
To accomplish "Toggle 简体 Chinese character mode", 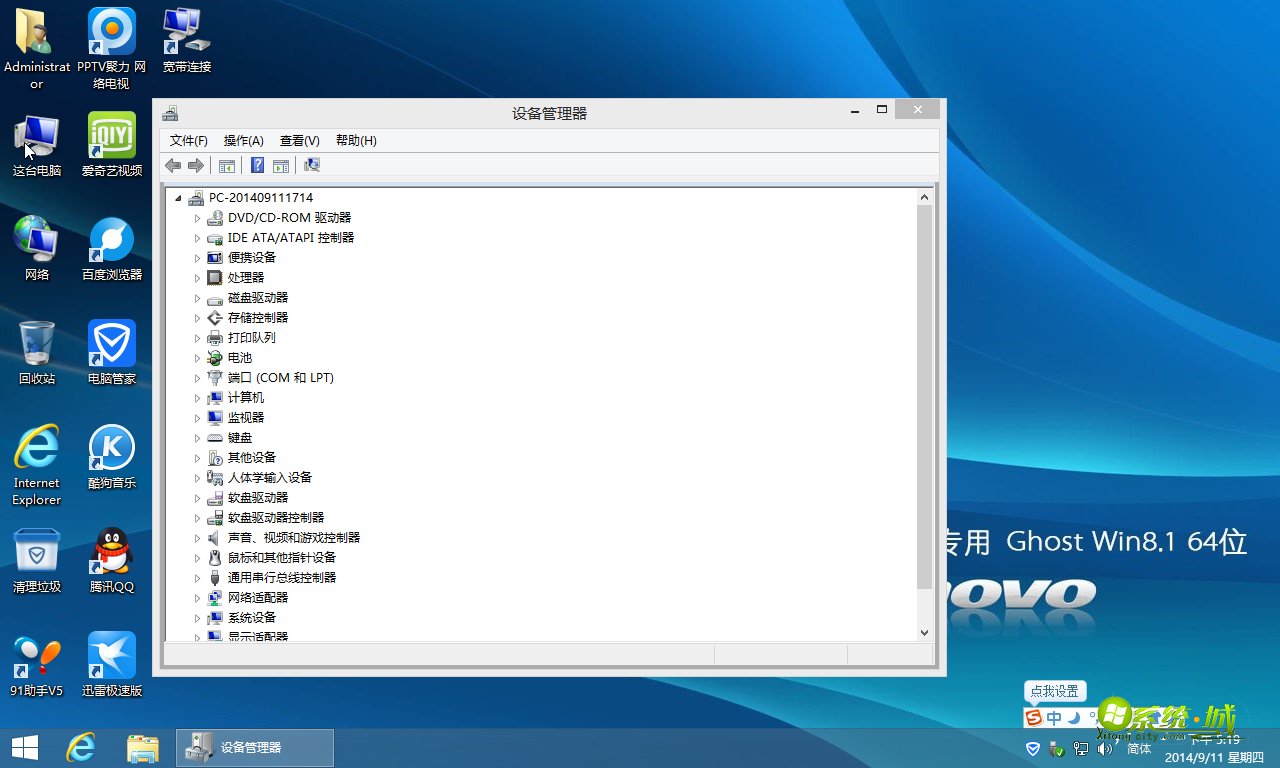I will [1138, 748].
